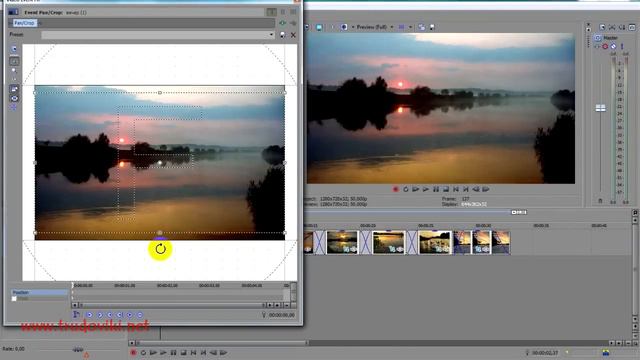Screen dimensions: 640x360
Task: Click the red Mute icon on Master bus
Action: [605, 47]
